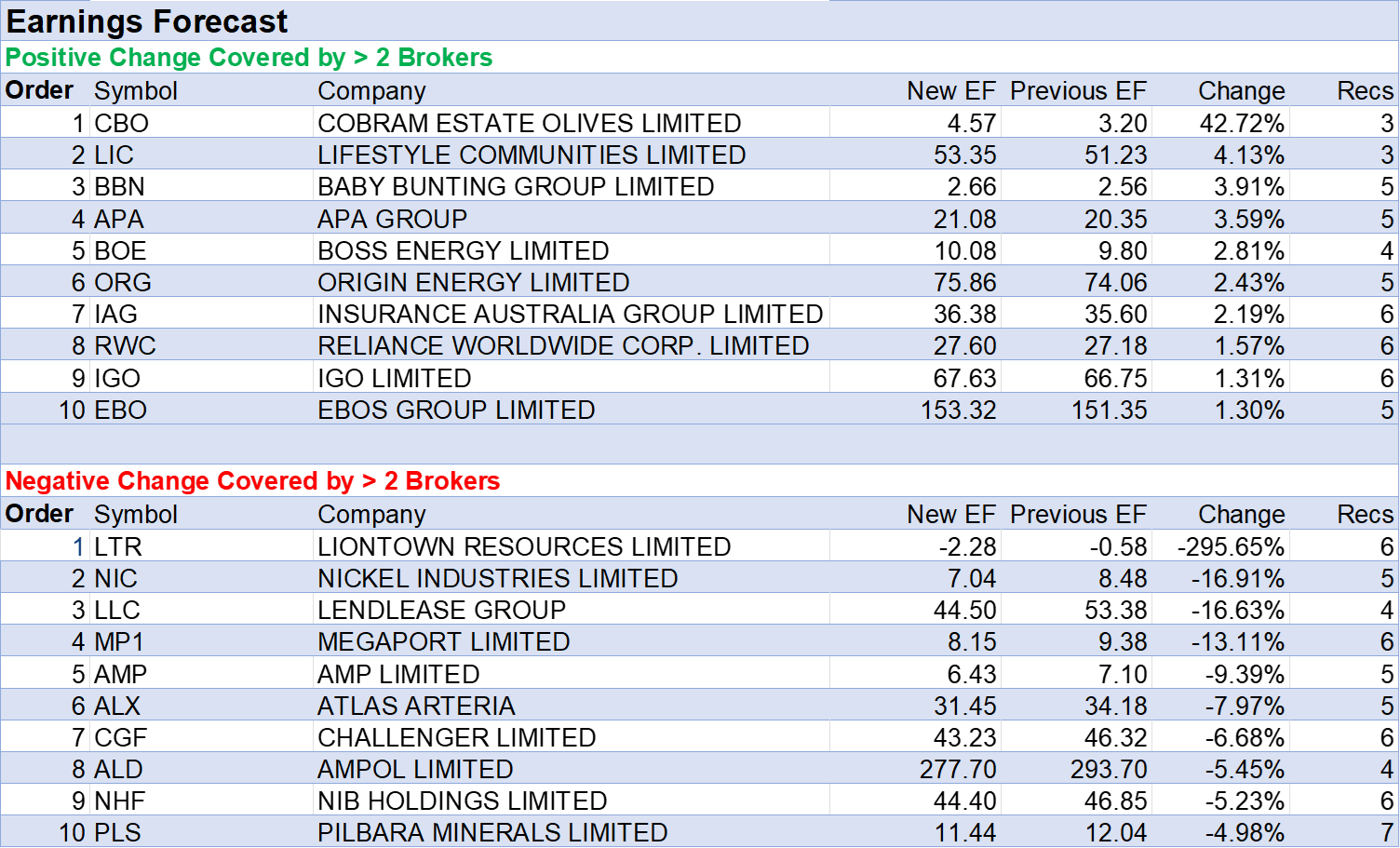The image size is (1400, 848).
Task: Select the blue order number 1 cell
Action: (78, 546)
